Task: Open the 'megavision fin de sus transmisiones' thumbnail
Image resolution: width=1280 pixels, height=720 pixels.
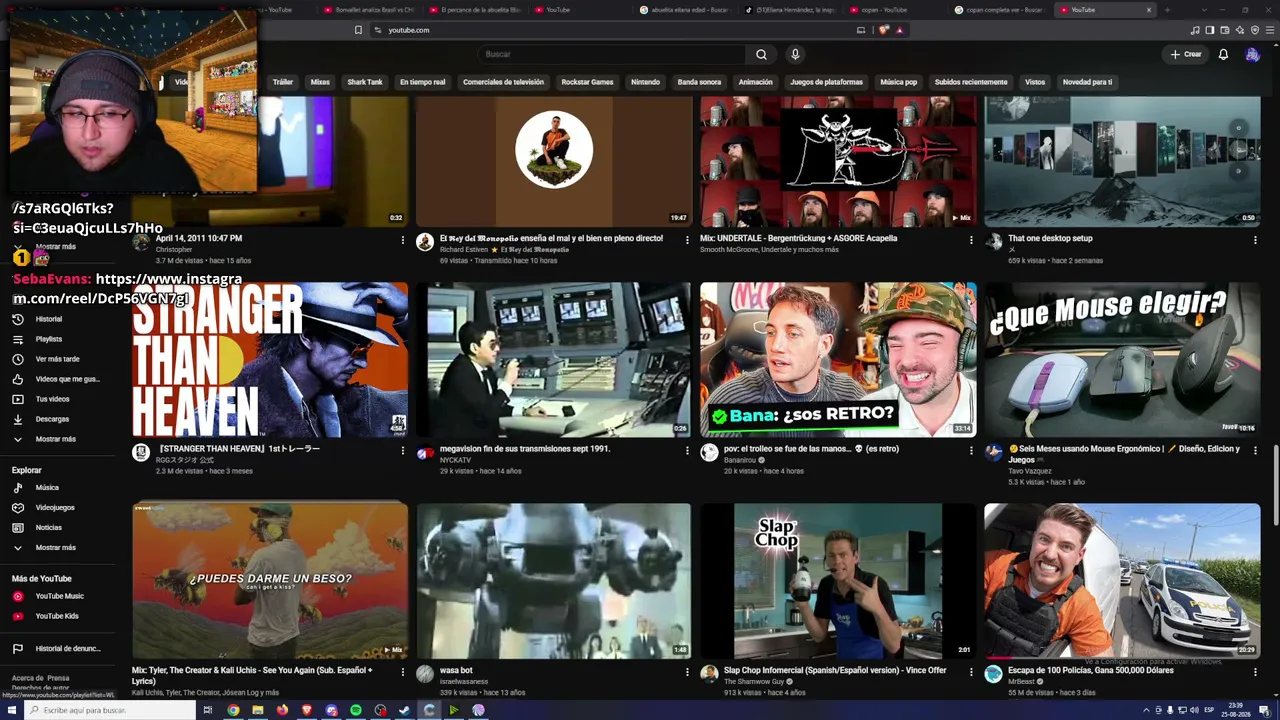Action: point(554,360)
